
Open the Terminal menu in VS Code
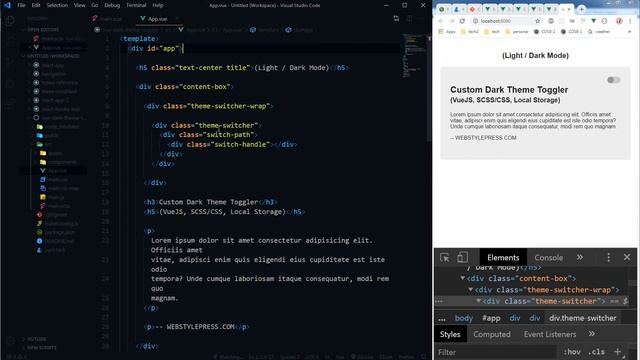click(136, 5)
